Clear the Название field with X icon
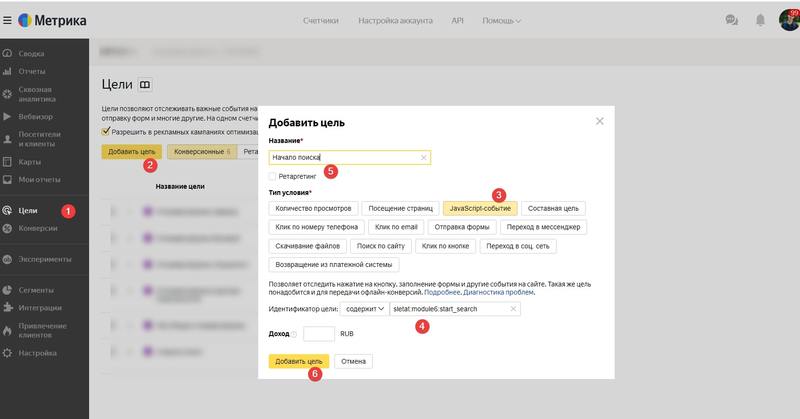 [423, 158]
